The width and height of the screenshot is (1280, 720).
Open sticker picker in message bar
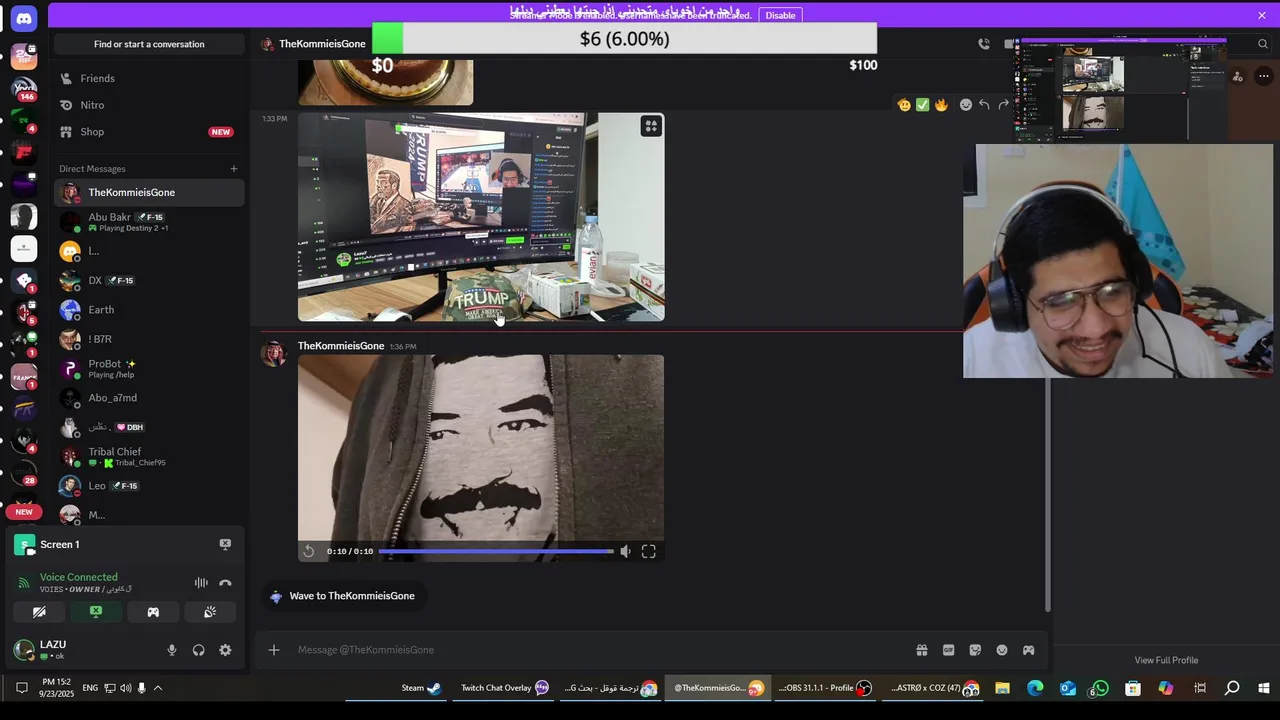(x=975, y=650)
